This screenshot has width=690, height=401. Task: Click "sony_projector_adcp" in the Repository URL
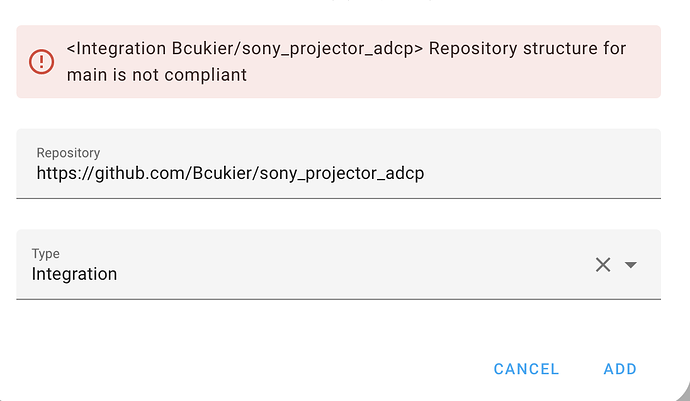[342, 174]
